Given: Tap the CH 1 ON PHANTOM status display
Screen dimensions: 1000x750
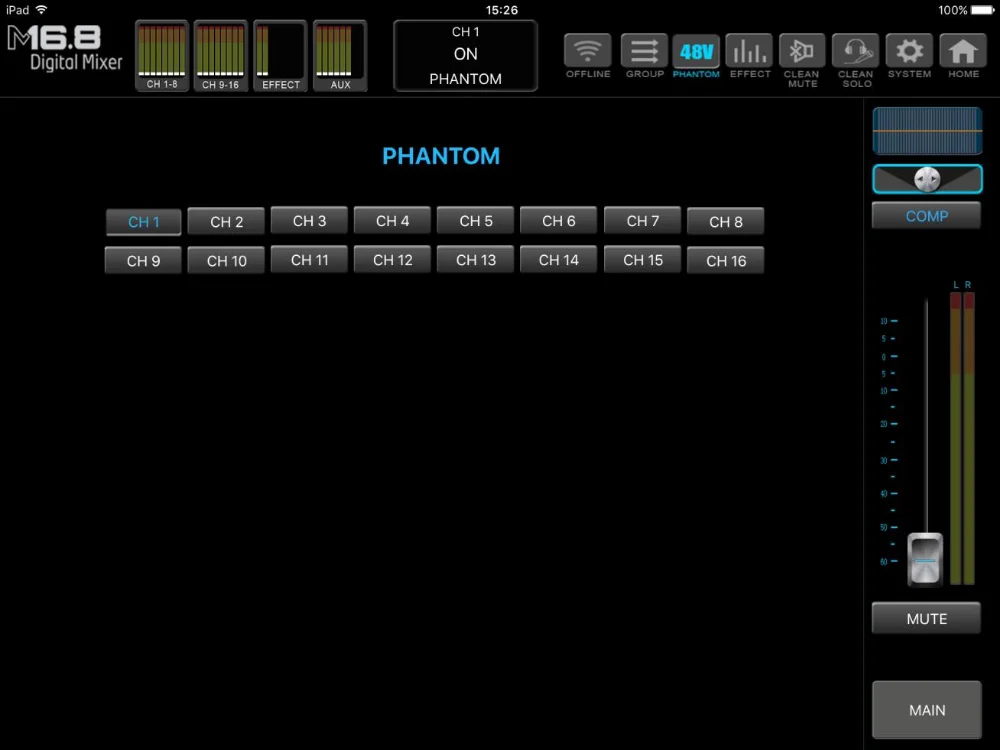Looking at the screenshot, I should click(x=466, y=55).
